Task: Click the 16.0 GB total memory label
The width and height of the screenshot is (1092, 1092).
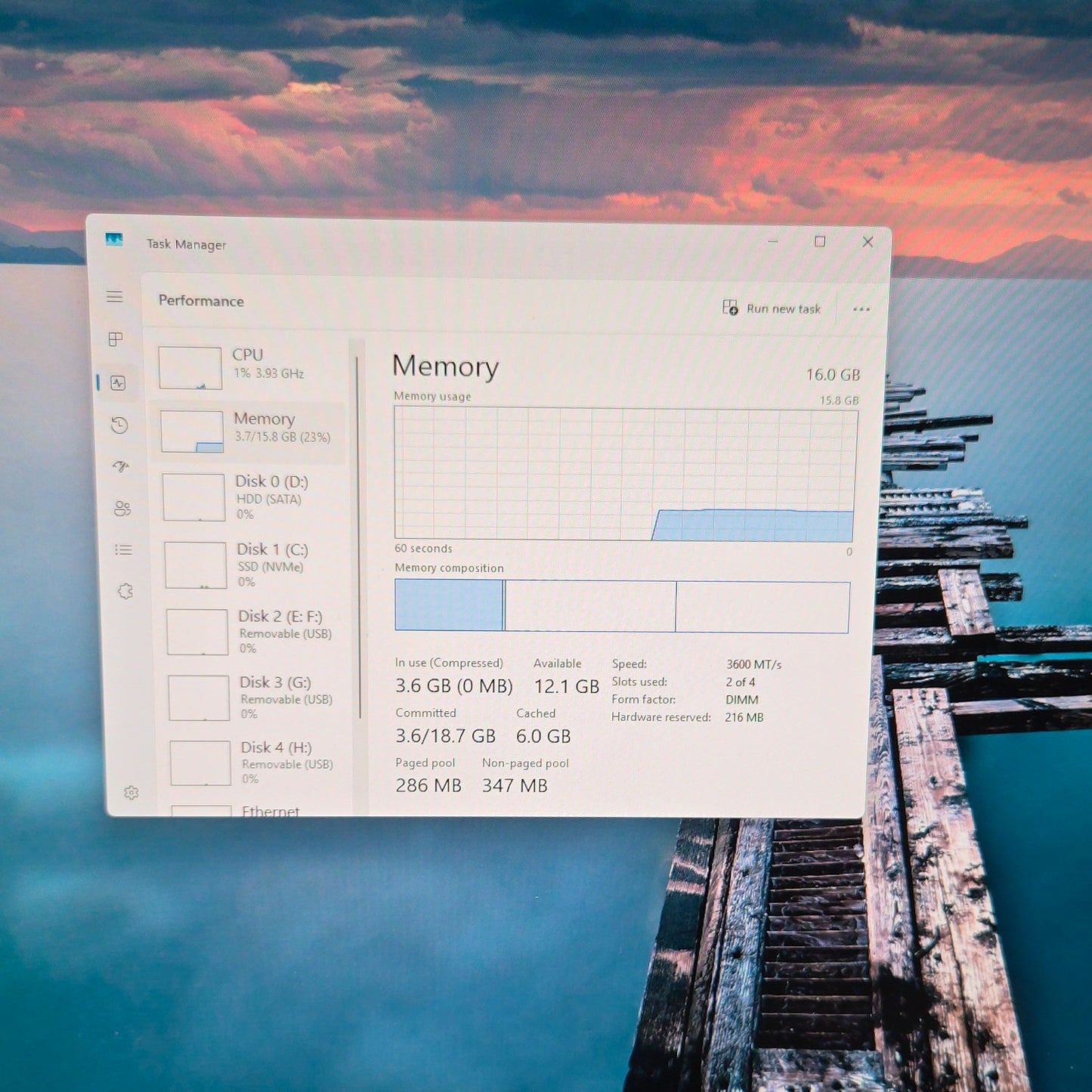Action: pos(833,375)
